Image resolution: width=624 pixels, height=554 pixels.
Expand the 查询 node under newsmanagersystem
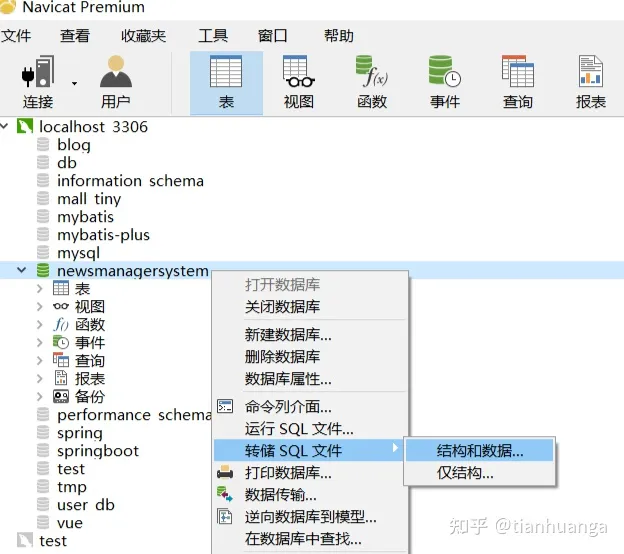point(39,361)
